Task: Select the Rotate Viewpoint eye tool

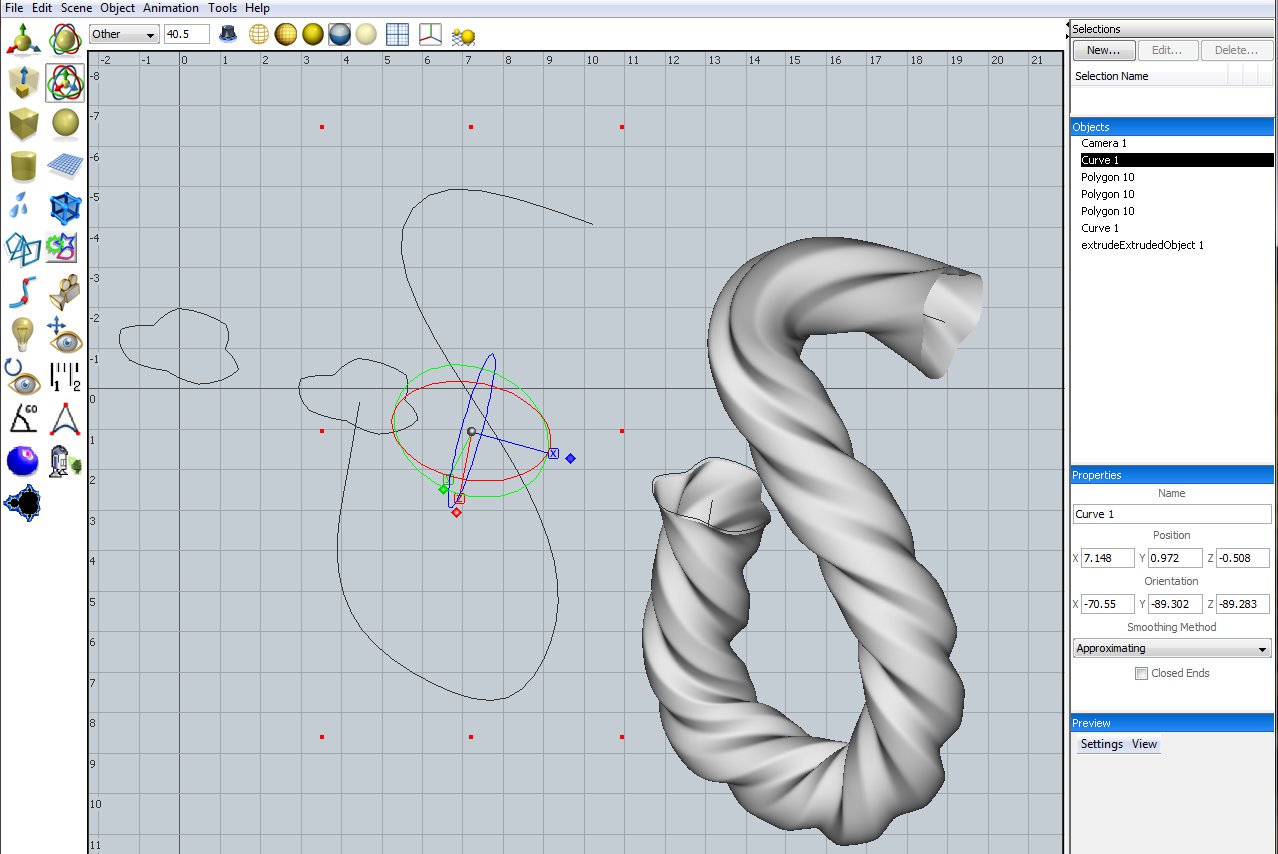Action: (x=23, y=376)
